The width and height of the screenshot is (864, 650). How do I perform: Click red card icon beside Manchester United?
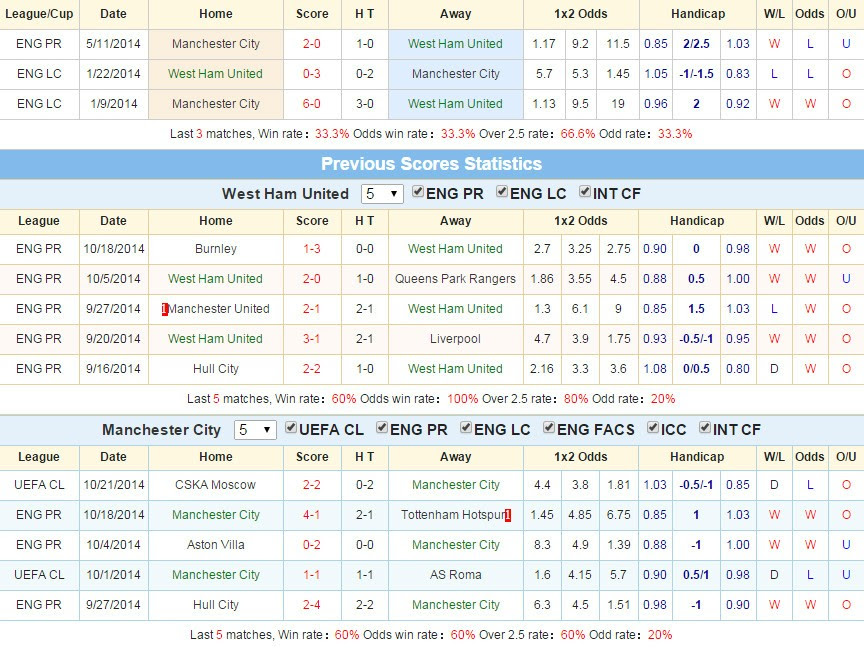click(x=164, y=310)
